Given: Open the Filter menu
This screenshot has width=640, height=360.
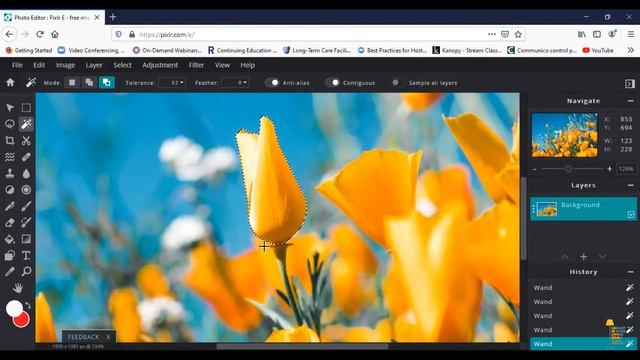Looking at the screenshot, I should click(x=196, y=65).
